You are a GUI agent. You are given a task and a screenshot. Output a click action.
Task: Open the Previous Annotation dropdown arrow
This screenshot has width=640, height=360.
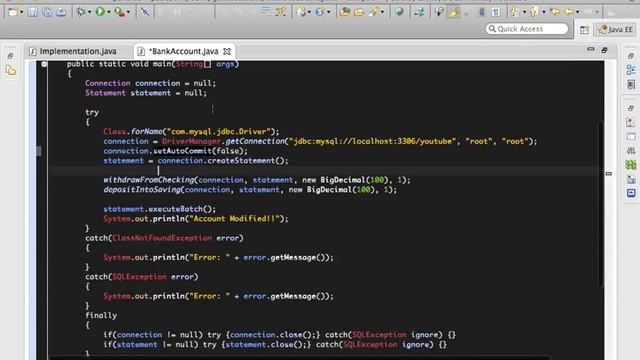coord(543,13)
